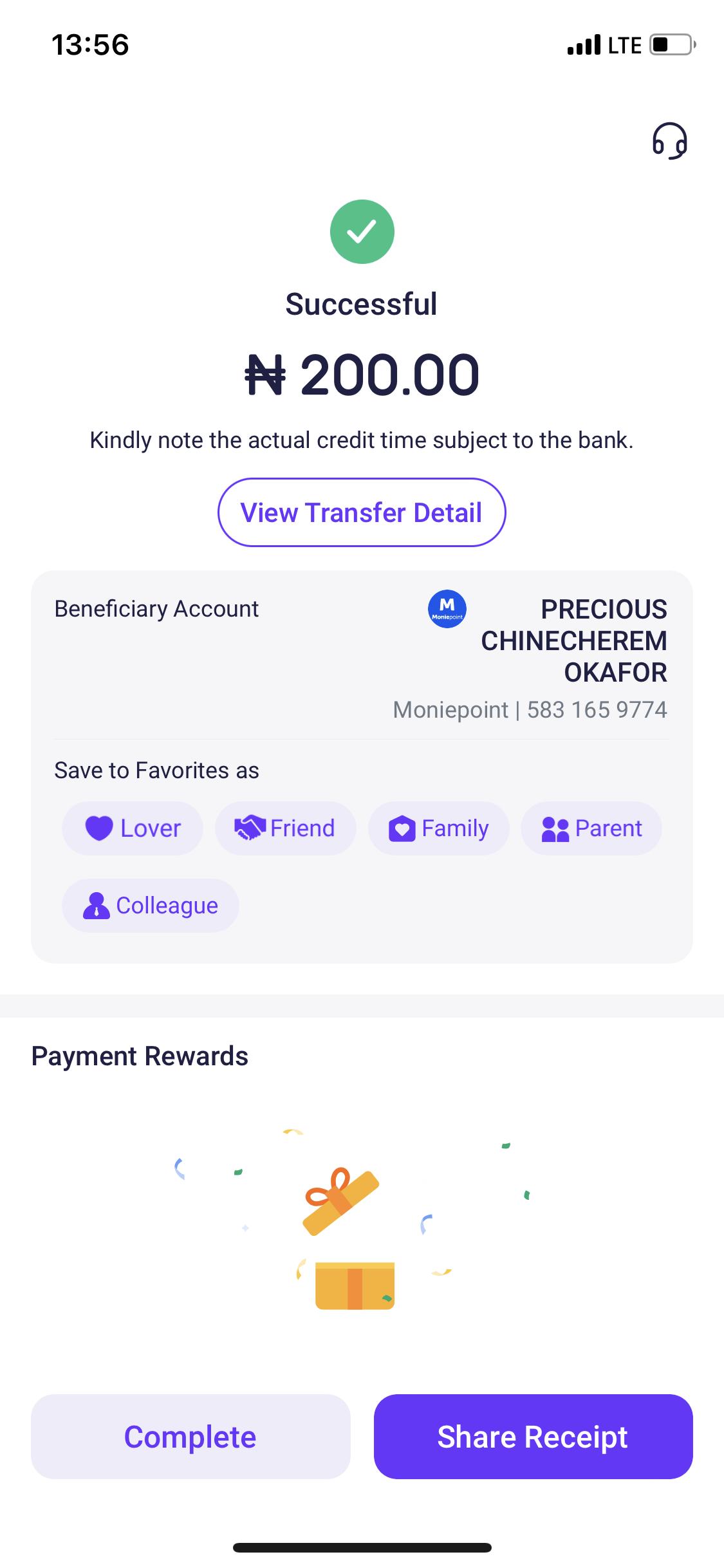Tap the green success checkmark icon
Image resolution: width=724 pixels, height=1568 pixels.
(x=362, y=232)
